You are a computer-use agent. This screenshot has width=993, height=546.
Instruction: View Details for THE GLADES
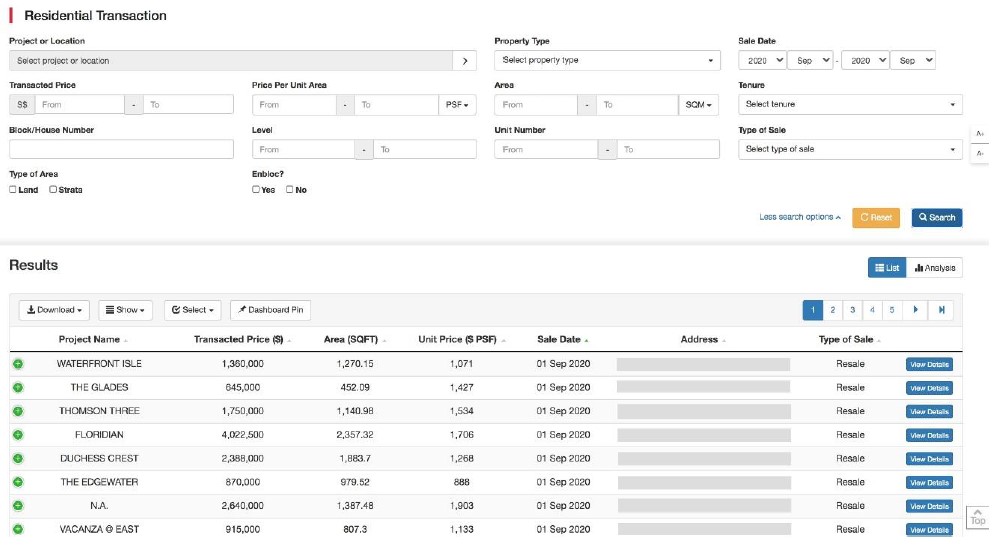(x=929, y=388)
